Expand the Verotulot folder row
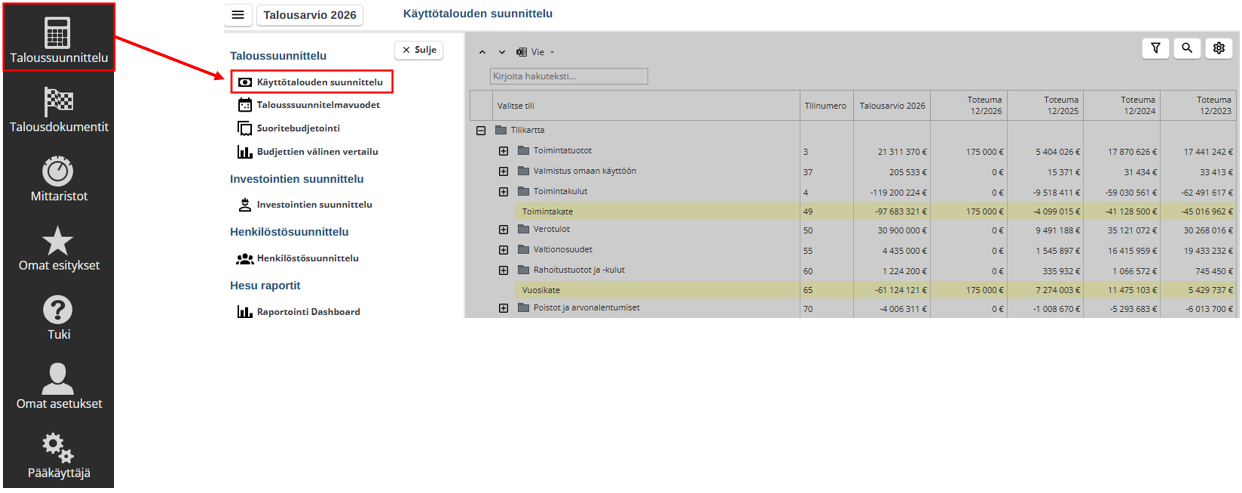Image resolution: width=1242 pixels, height=493 pixels. coord(504,230)
